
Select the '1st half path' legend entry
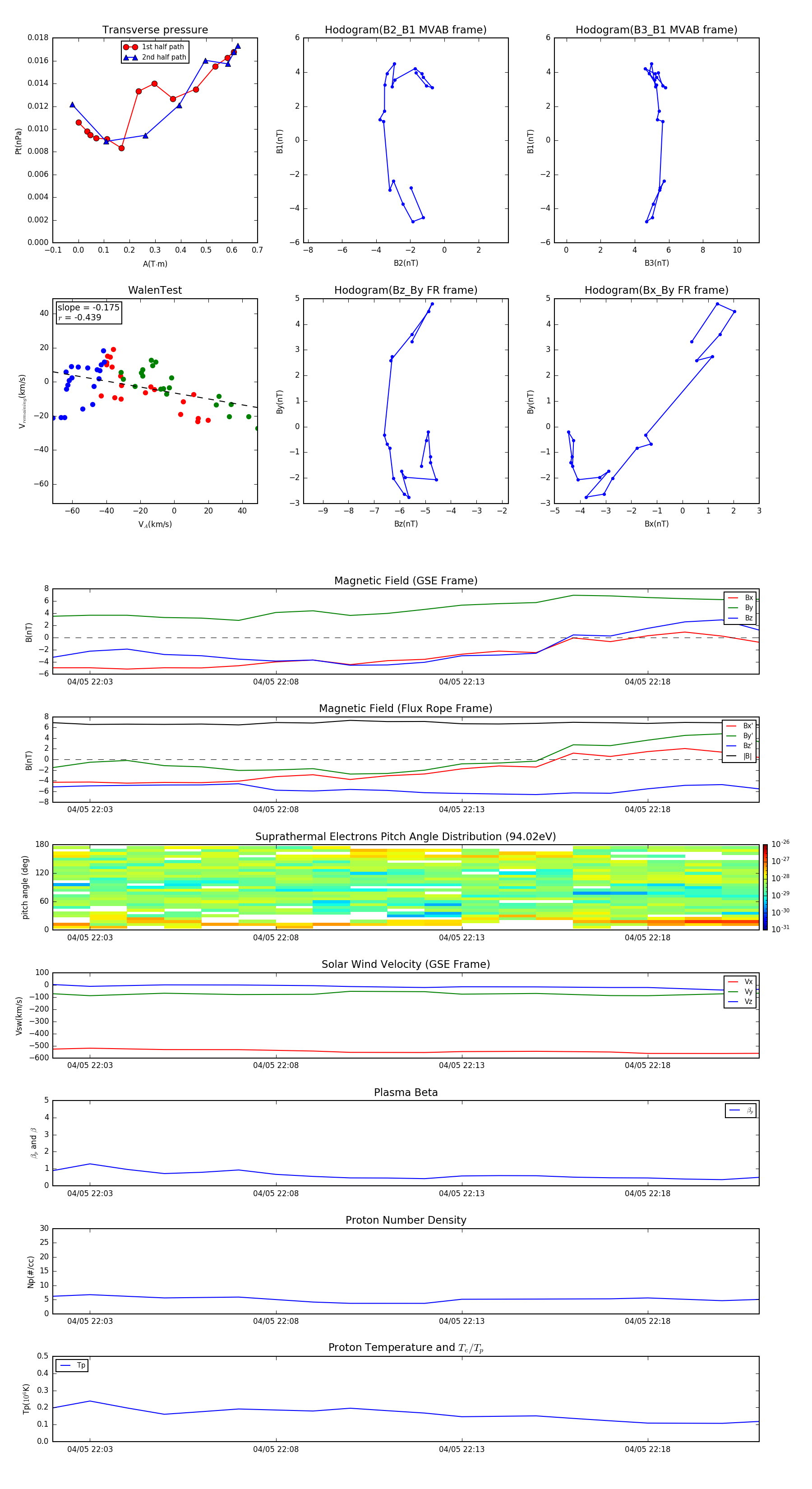[x=154, y=47]
